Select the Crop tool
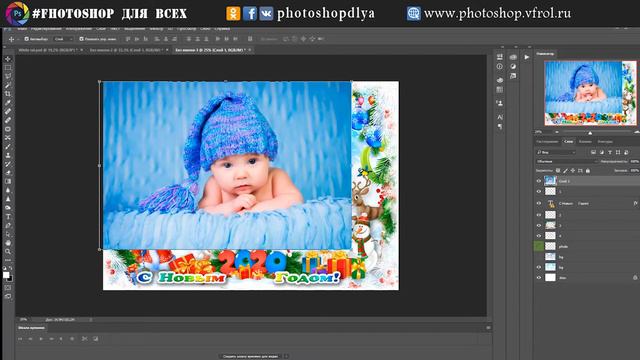Image resolution: width=640 pixels, height=360 pixels. 8,94
